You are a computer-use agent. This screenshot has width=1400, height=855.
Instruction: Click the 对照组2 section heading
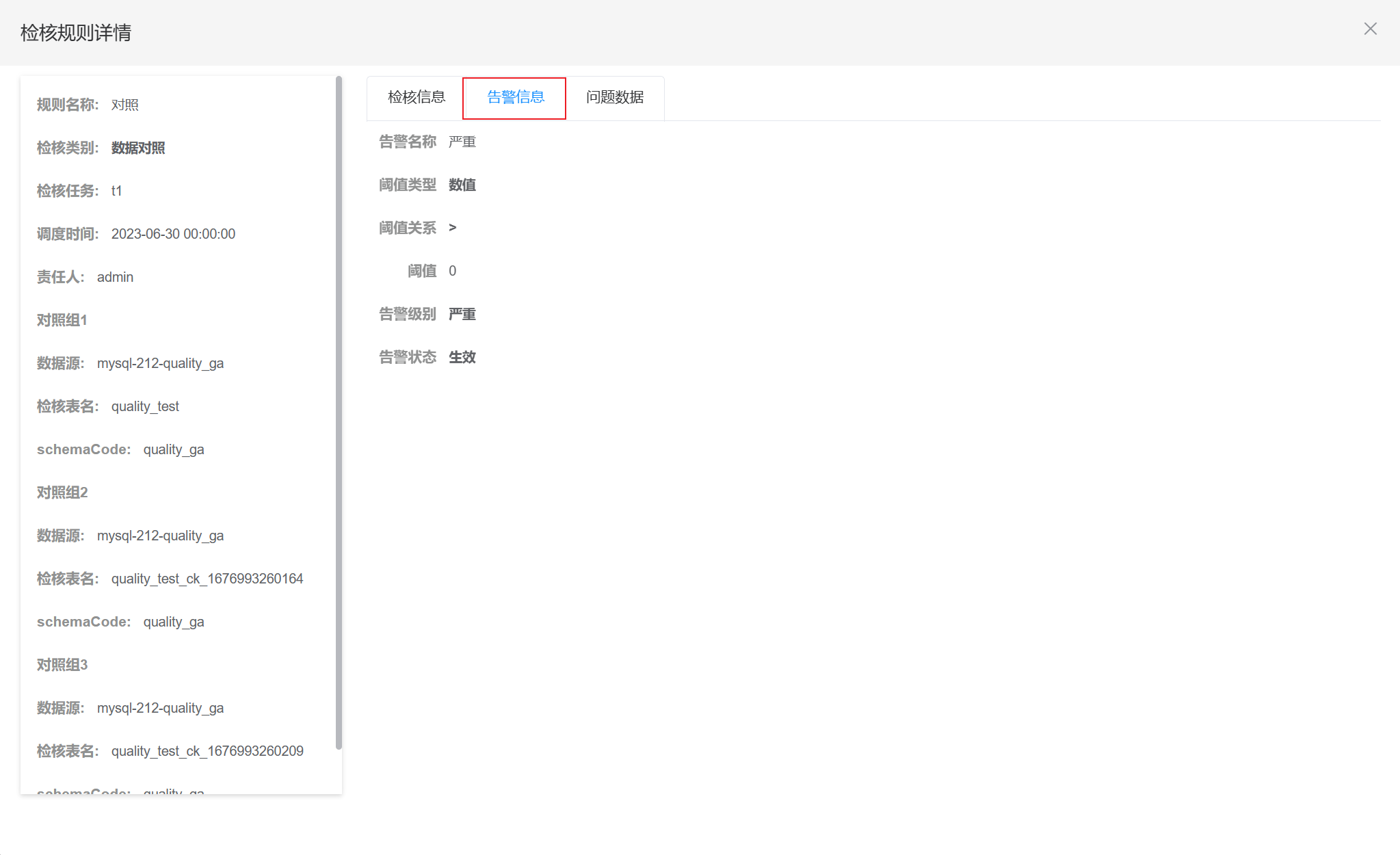tap(62, 492)
